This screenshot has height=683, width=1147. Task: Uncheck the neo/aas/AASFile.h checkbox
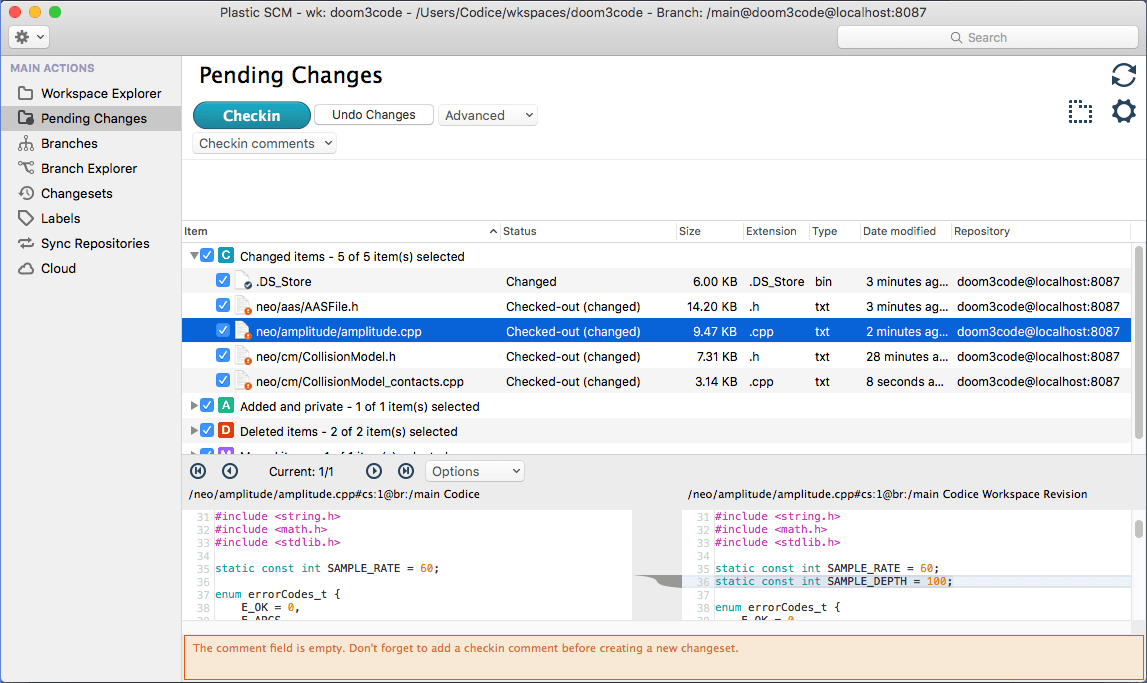[x=223, y=305]
